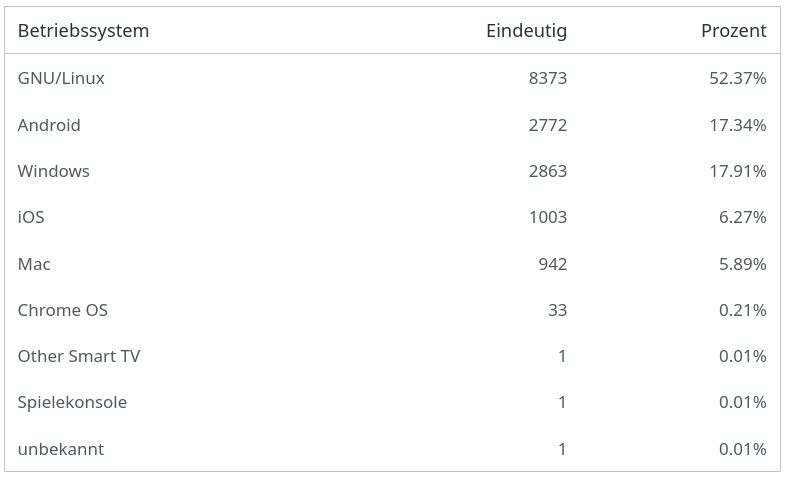785x477 pixels.
Task: Click the 2772 Android count value
Action: [548, 125]
